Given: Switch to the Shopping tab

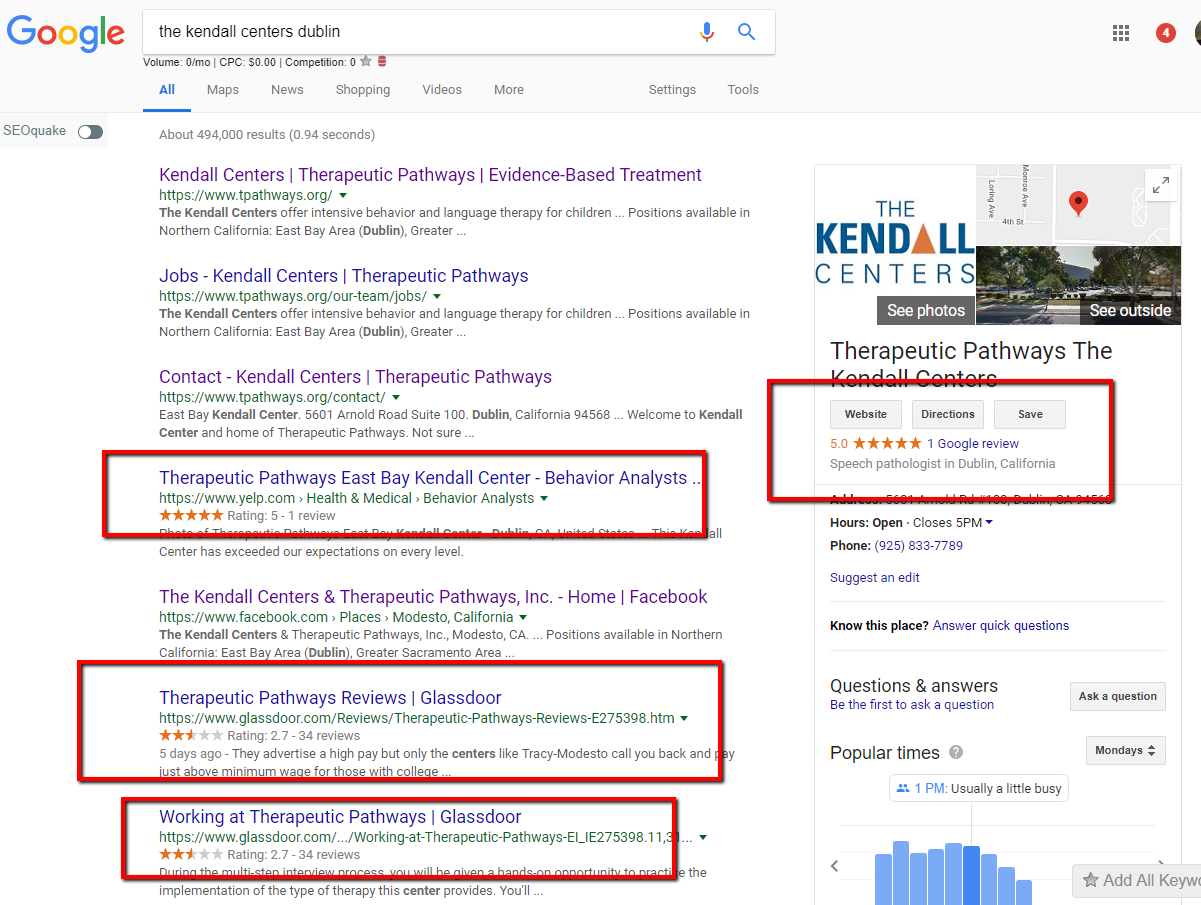Looking at the screenshot, I should [363, 90].
